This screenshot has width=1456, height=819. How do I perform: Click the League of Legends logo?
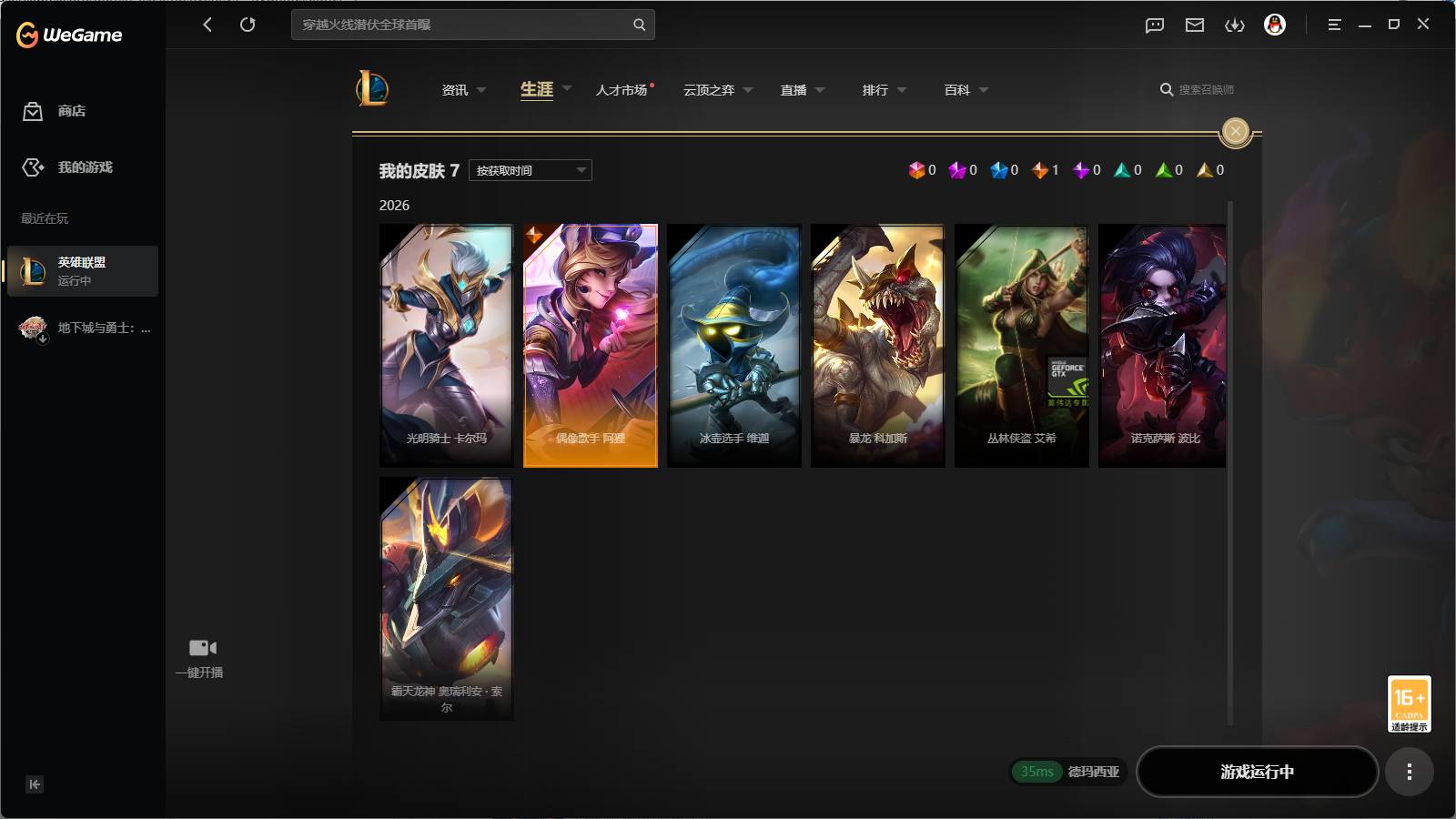[372, 89]
